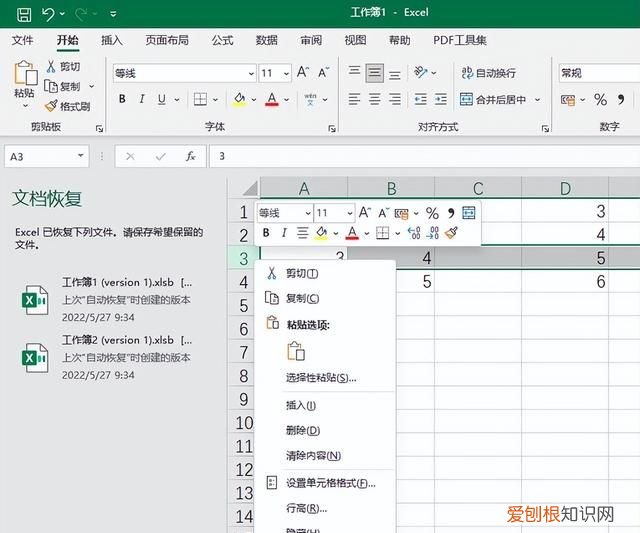Viewport: 640px width, 533px height.
Task: Click increase indent icon
Action: (440, 99)
